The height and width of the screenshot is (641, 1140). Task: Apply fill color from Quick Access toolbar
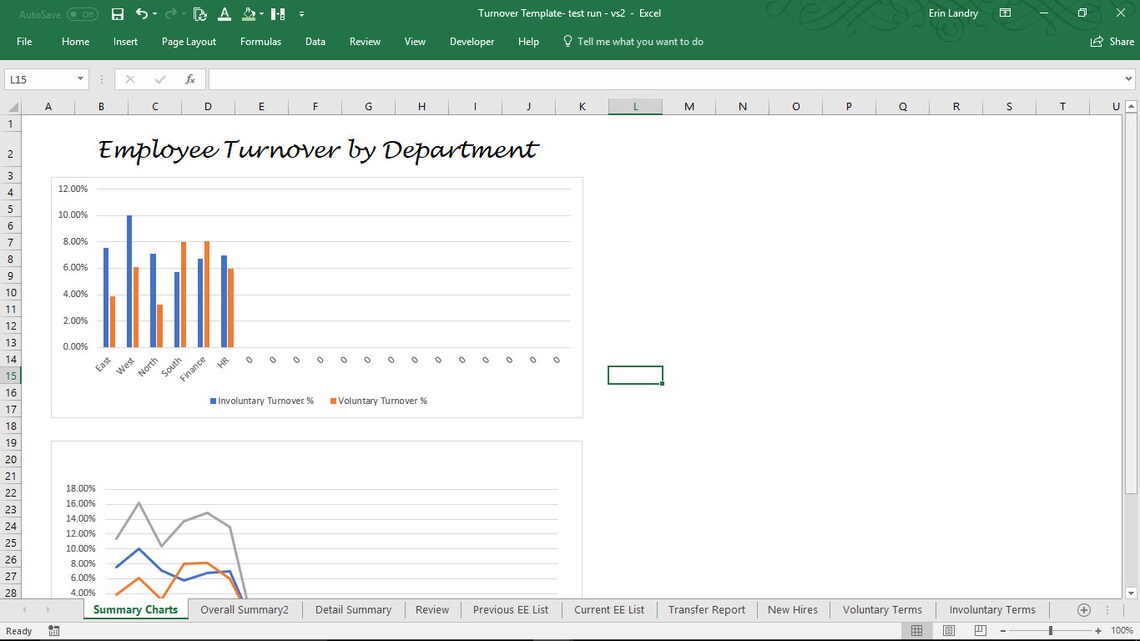tap(250, 13)
